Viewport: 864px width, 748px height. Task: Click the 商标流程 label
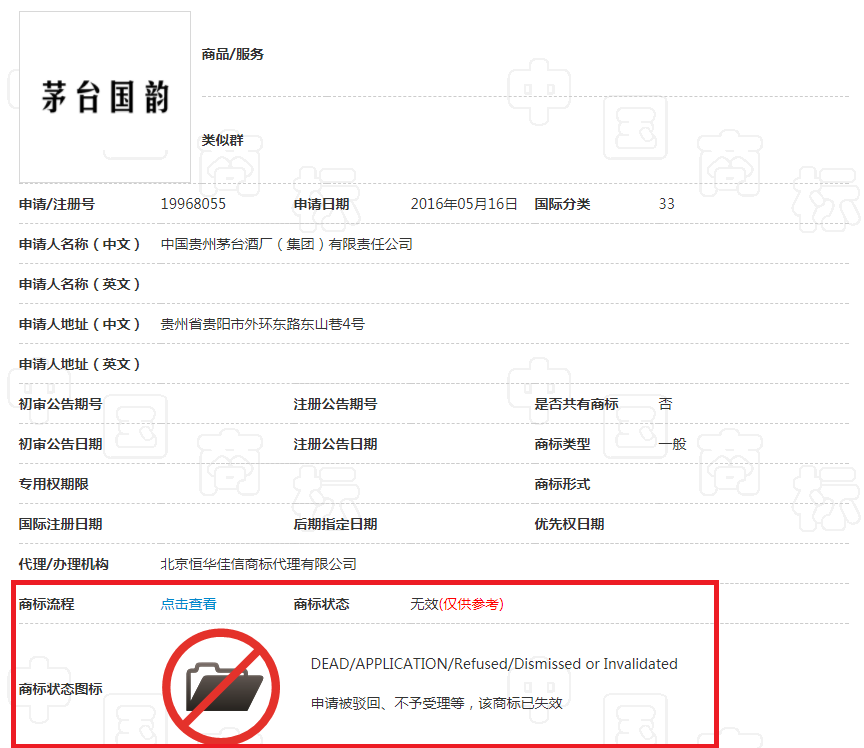pos(46,604)
